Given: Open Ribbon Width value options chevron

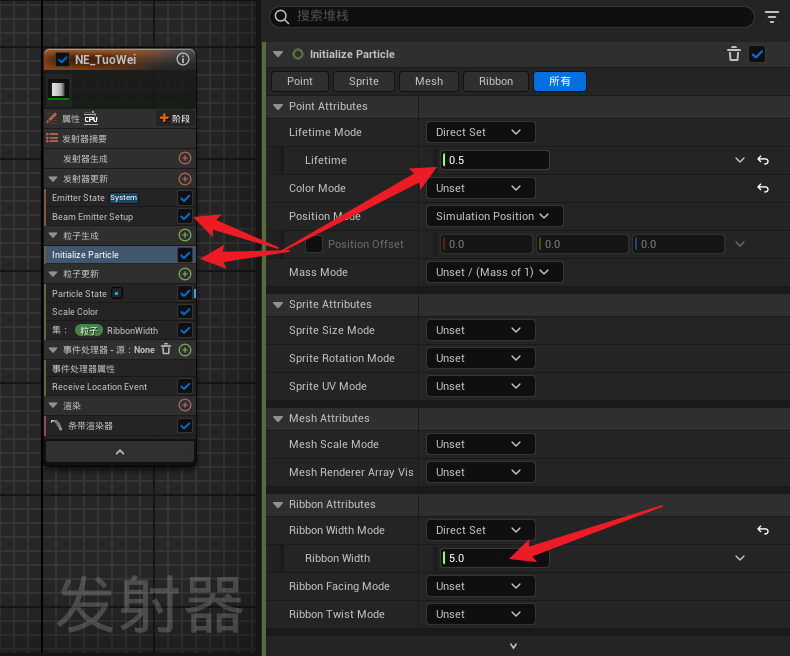Looking at the screenshot, I should click(x=740, y=558).
